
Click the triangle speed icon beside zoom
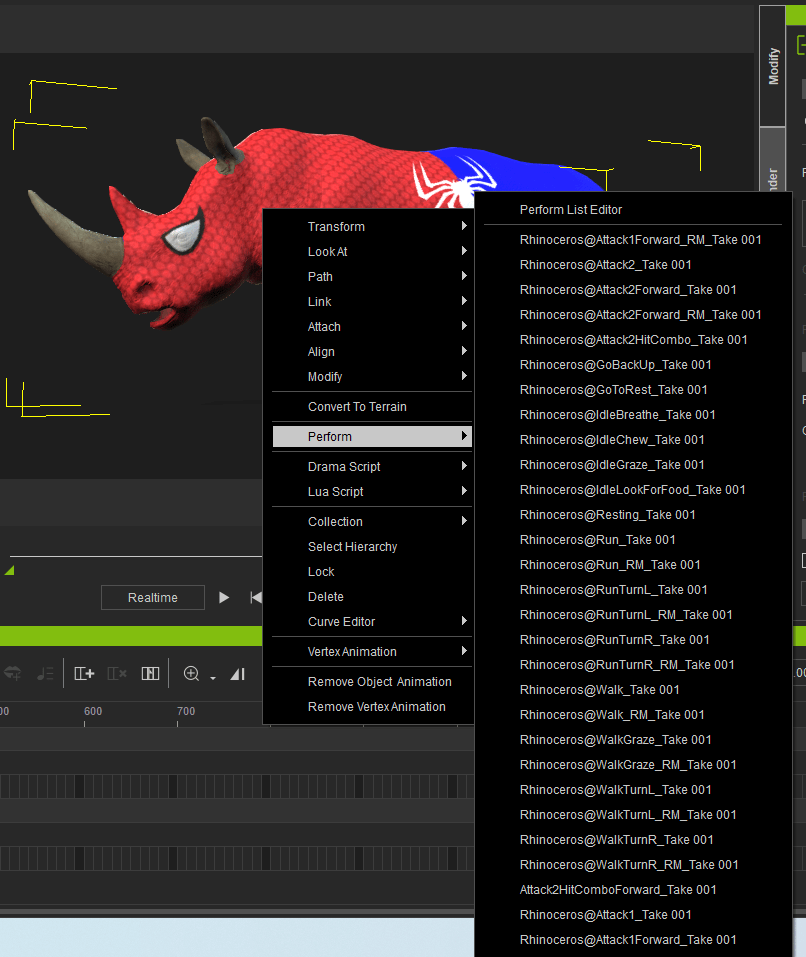(237, 674)
